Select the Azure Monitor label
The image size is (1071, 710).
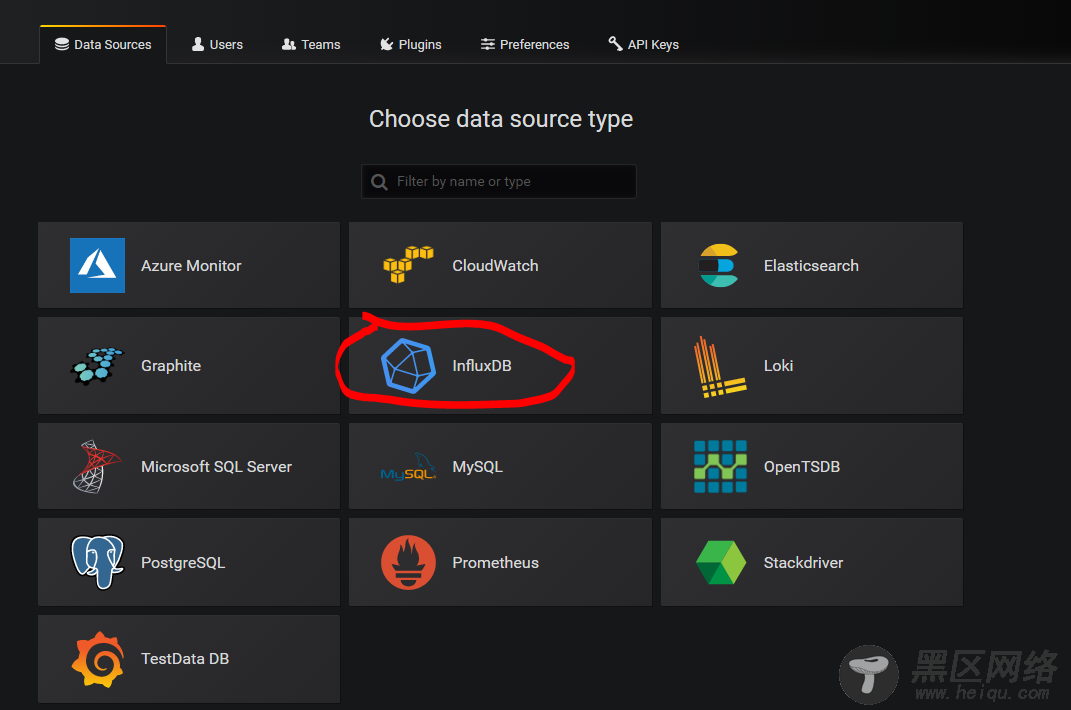pos(191,266)
